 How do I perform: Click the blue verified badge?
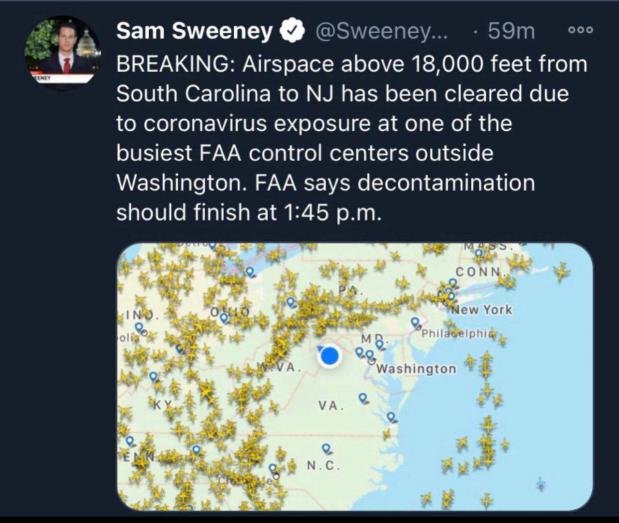point(290,32)
